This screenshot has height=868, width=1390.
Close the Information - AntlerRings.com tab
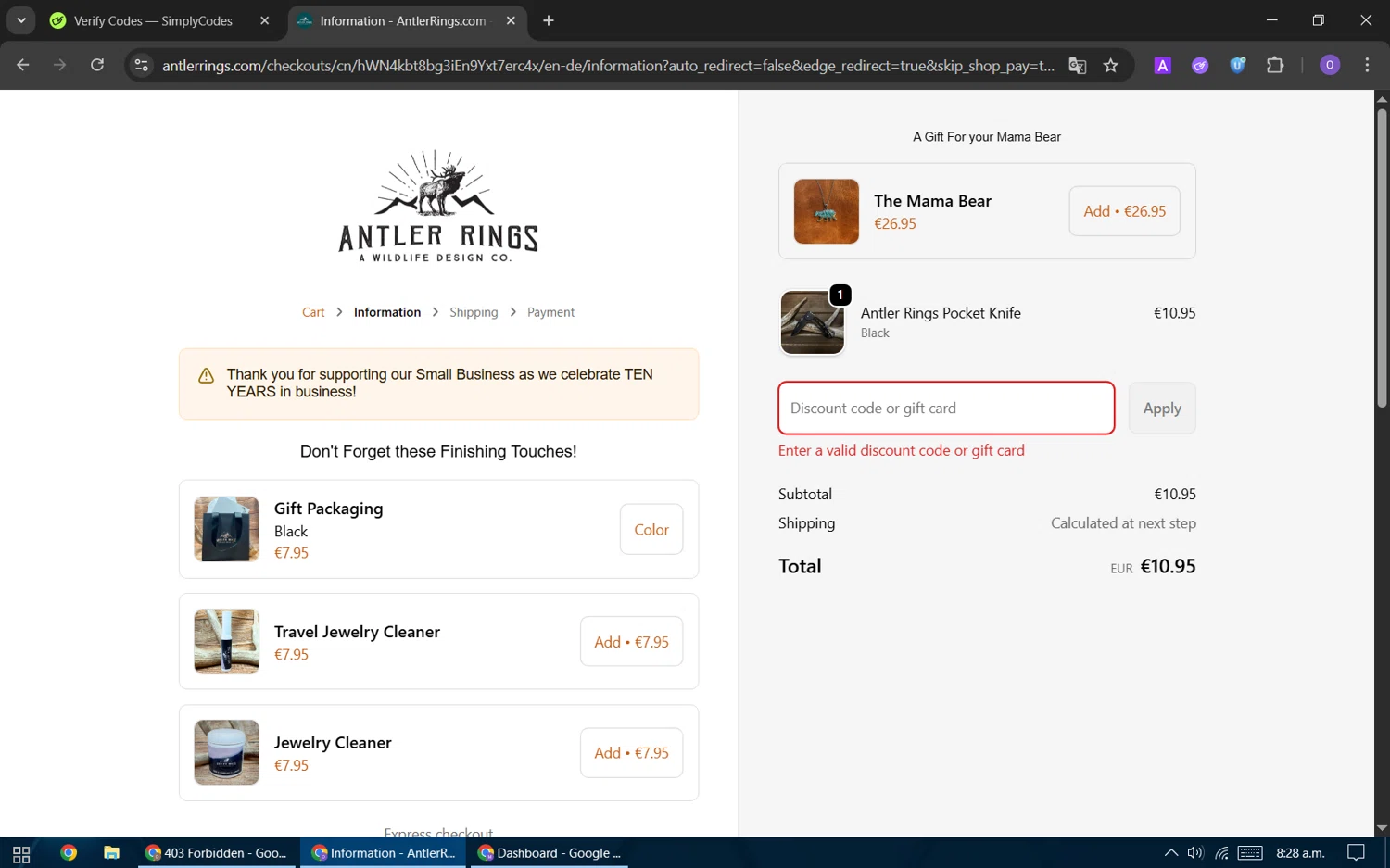[x=511, y=20]
